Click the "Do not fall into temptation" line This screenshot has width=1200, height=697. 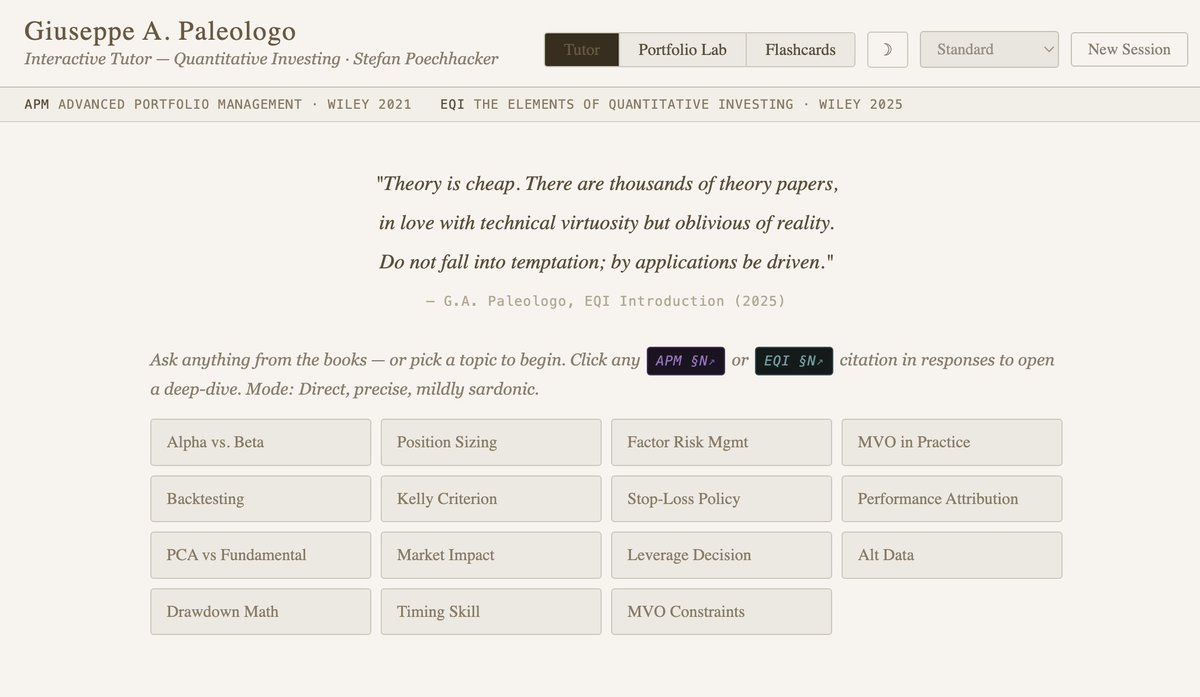[x=606, y=263]
